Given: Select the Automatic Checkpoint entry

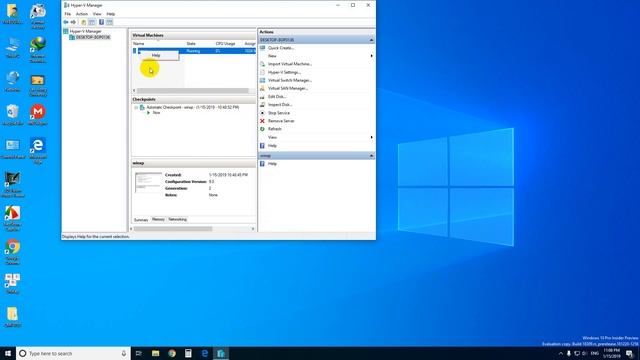Looking at the screenshot, I should [x=193, y=107].
